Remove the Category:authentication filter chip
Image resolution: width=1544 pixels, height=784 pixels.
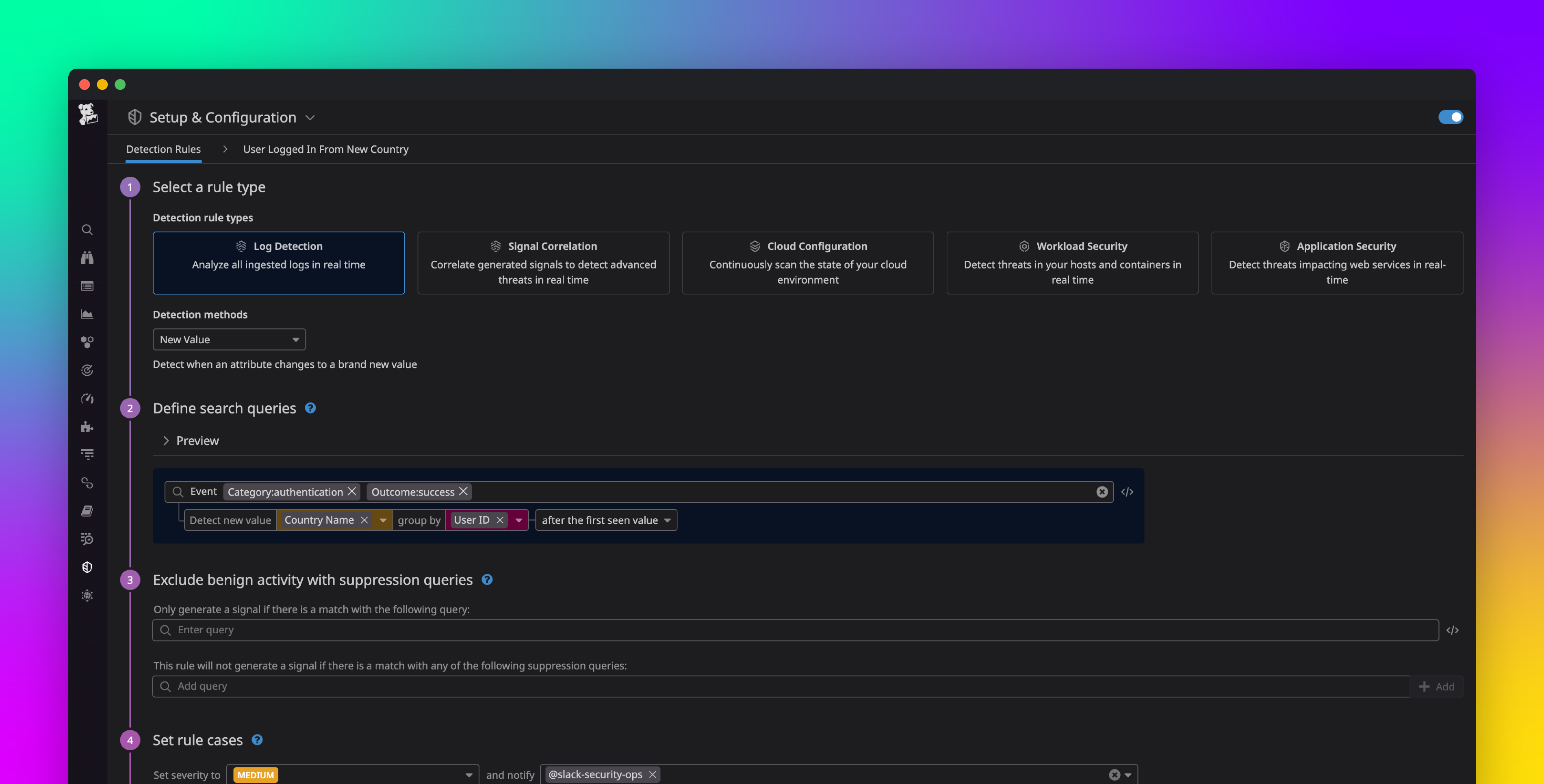[352, 491]
